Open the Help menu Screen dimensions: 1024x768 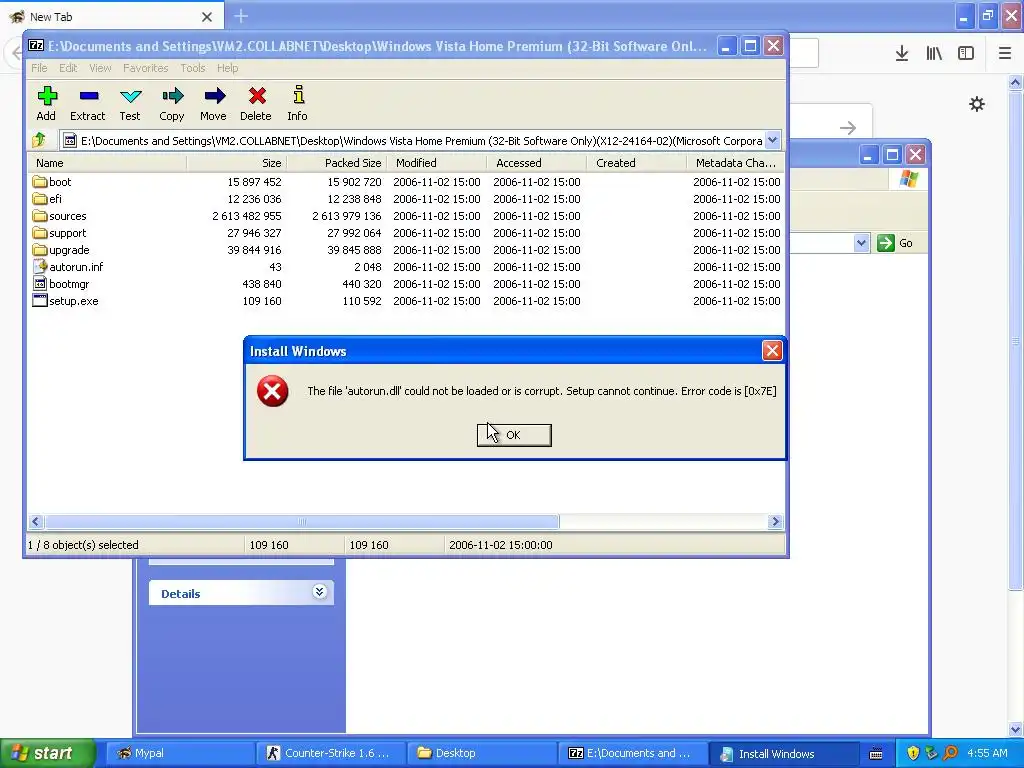pyautogui.click(x=227, y=68)
